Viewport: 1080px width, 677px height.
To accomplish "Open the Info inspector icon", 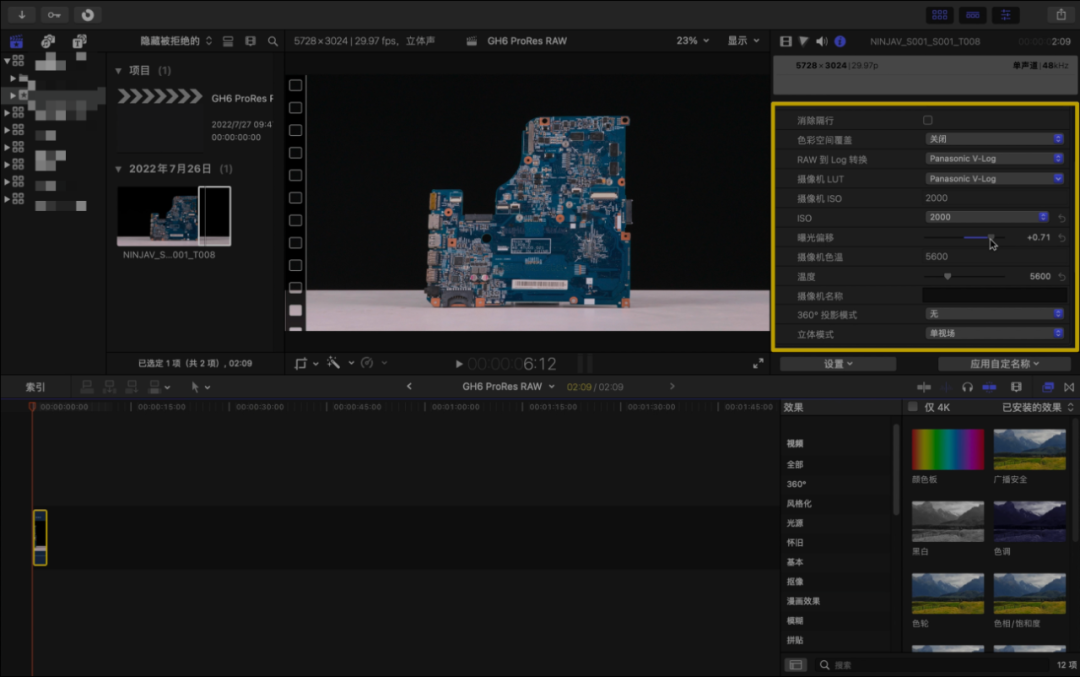I will [x=840, y=41].
